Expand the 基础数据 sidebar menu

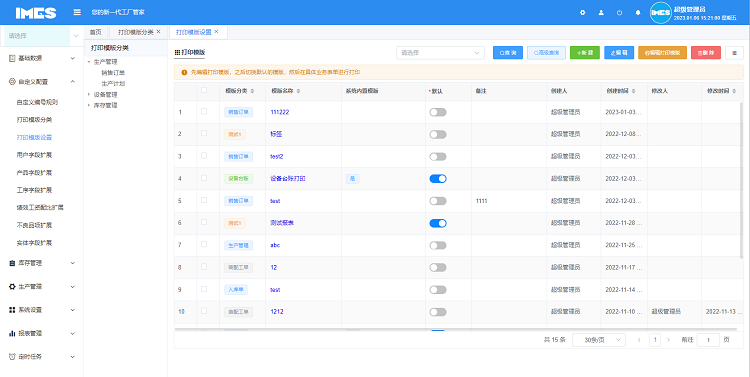[x=42, y=58]
